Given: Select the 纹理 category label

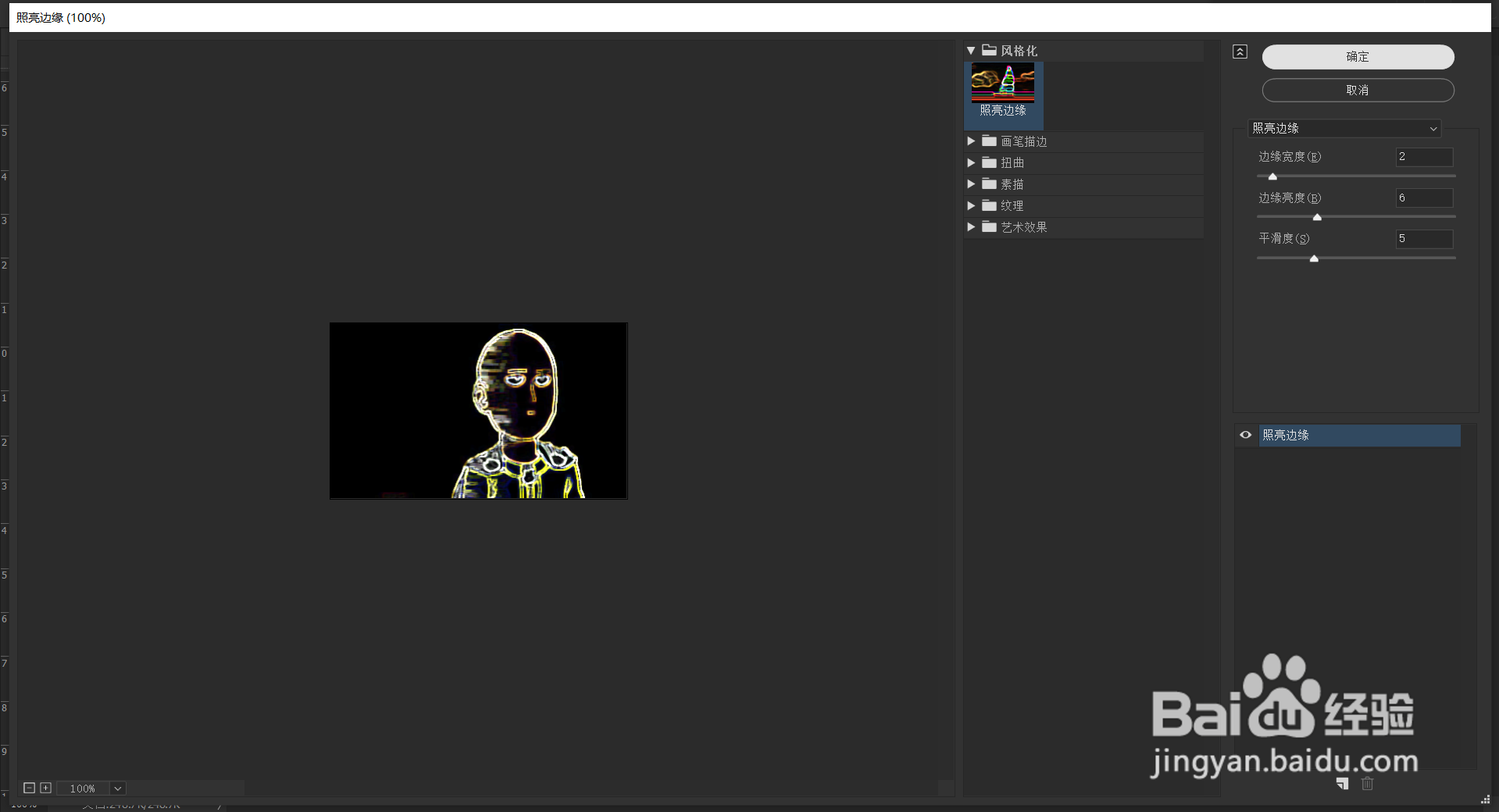Looking at the screenshot, I should coord(1012,205).
